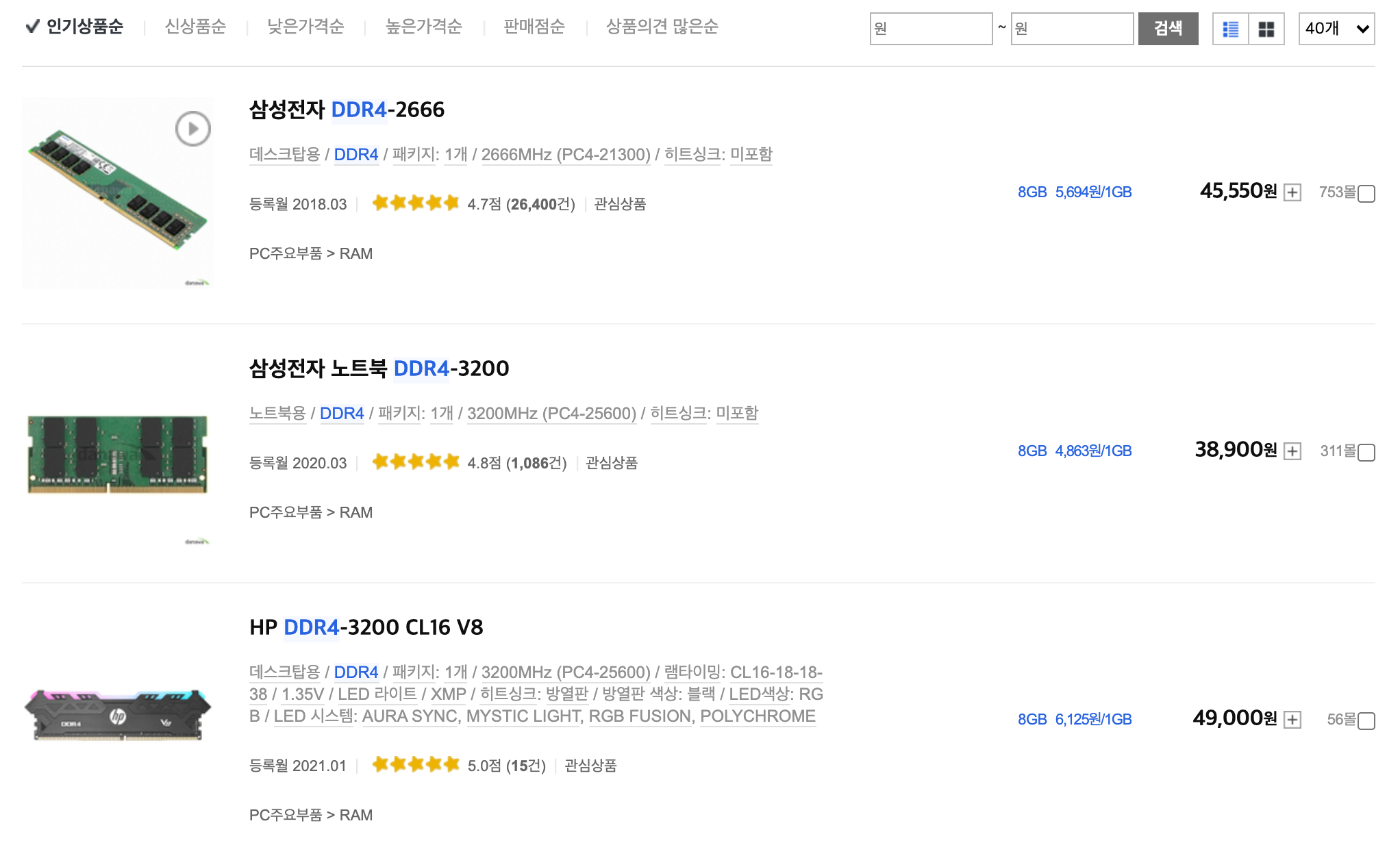Sort by 낮은가격순 (lowest price)
Viewport: 1400px width, 856px height.
click(305, 27)
